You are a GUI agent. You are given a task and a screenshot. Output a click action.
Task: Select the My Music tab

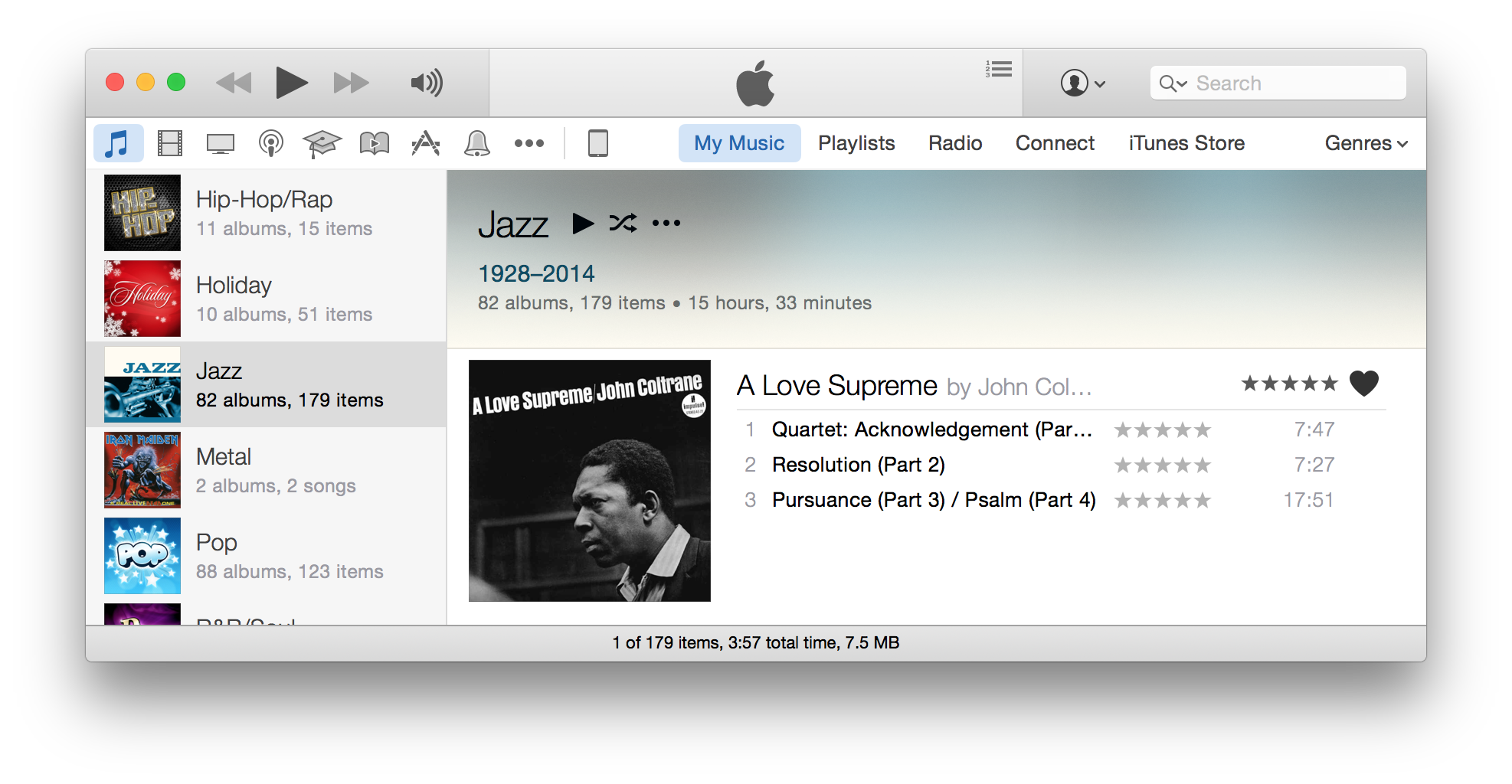[739, 143]
